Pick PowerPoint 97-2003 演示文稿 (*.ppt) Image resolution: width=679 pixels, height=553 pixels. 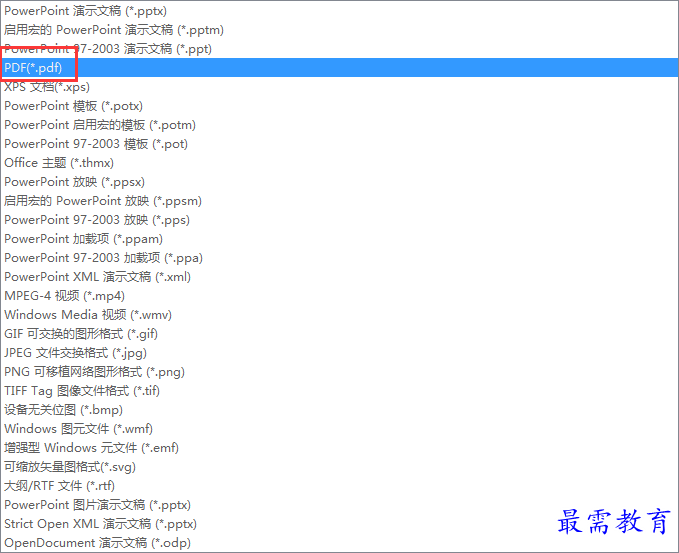tap(339, 49)
